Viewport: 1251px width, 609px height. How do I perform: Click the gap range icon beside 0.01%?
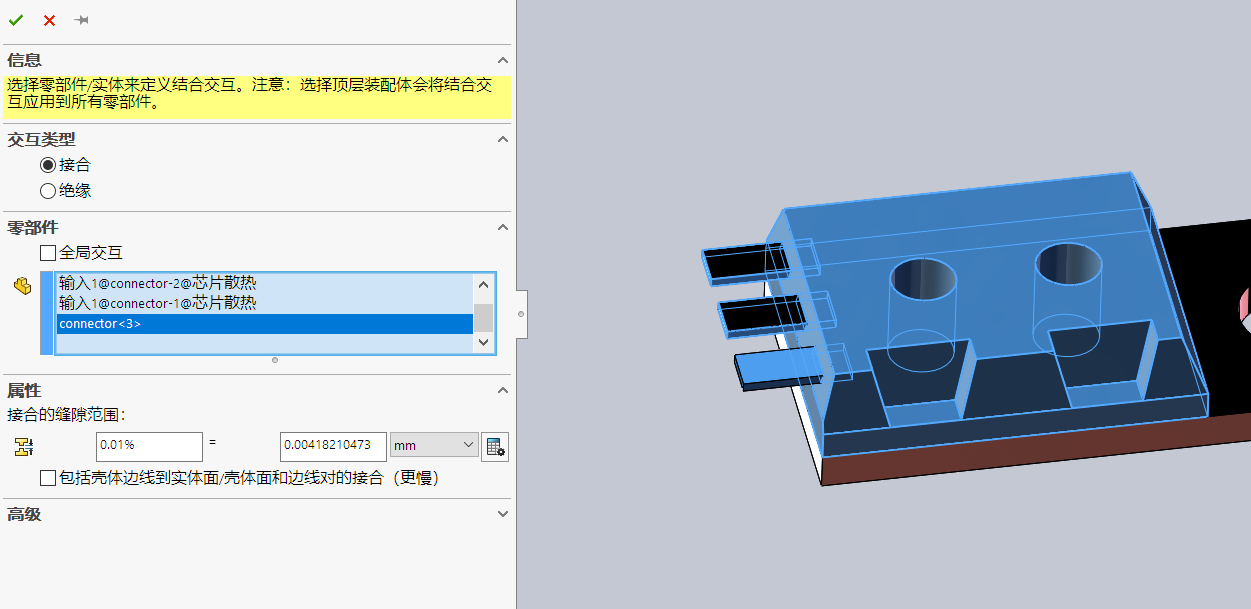click(x=23, y=447)
